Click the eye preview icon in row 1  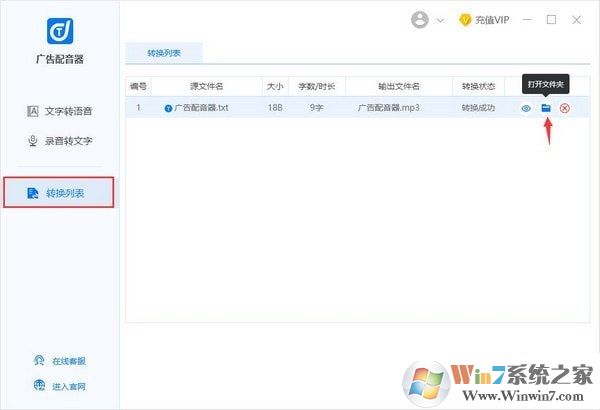(x=526, y=108)
